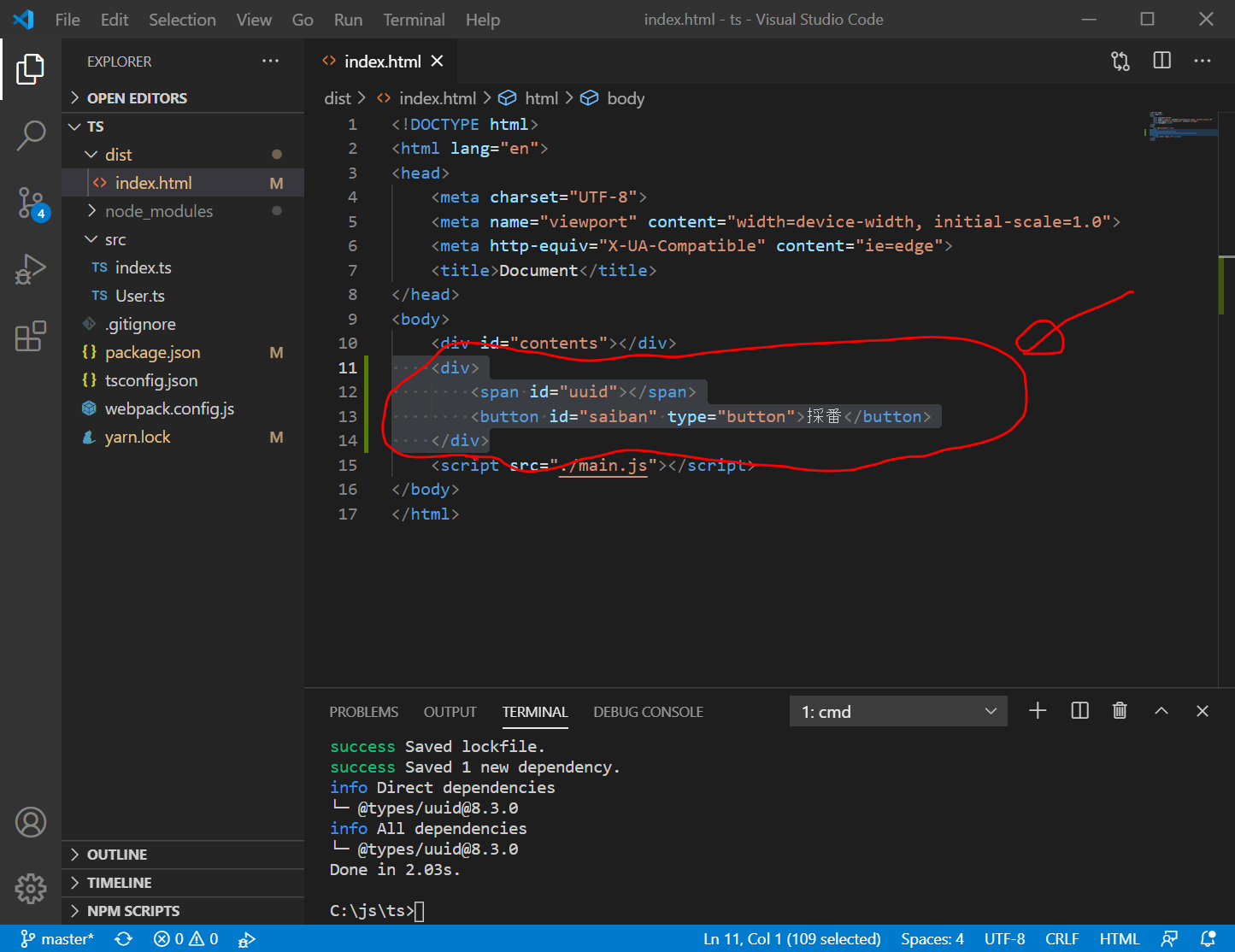Switch to the PROBLEMS panel tab

tap(364, 712)
